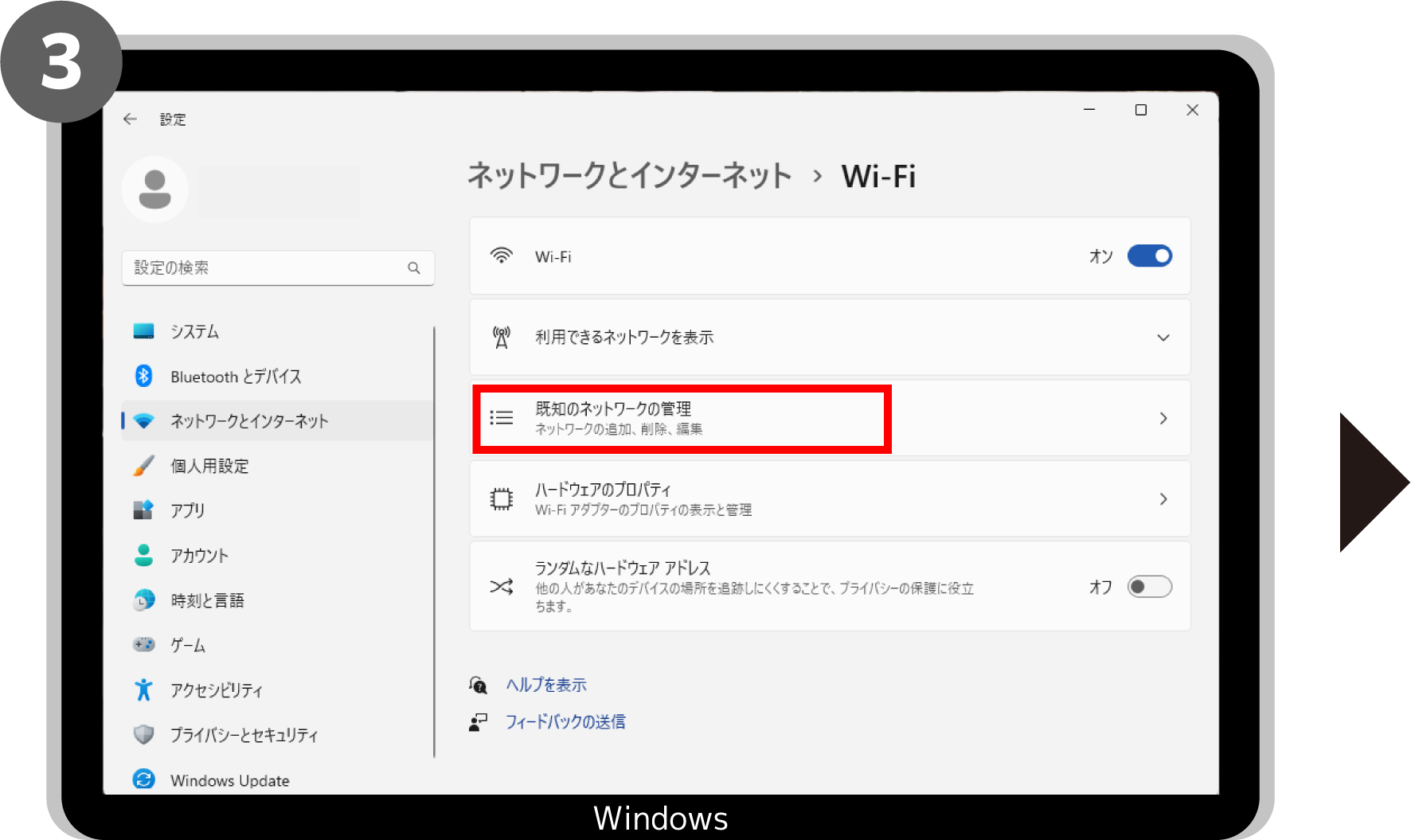
Task: Click the game controller icon
Action: pyautogui.click(x=143, y=644)
